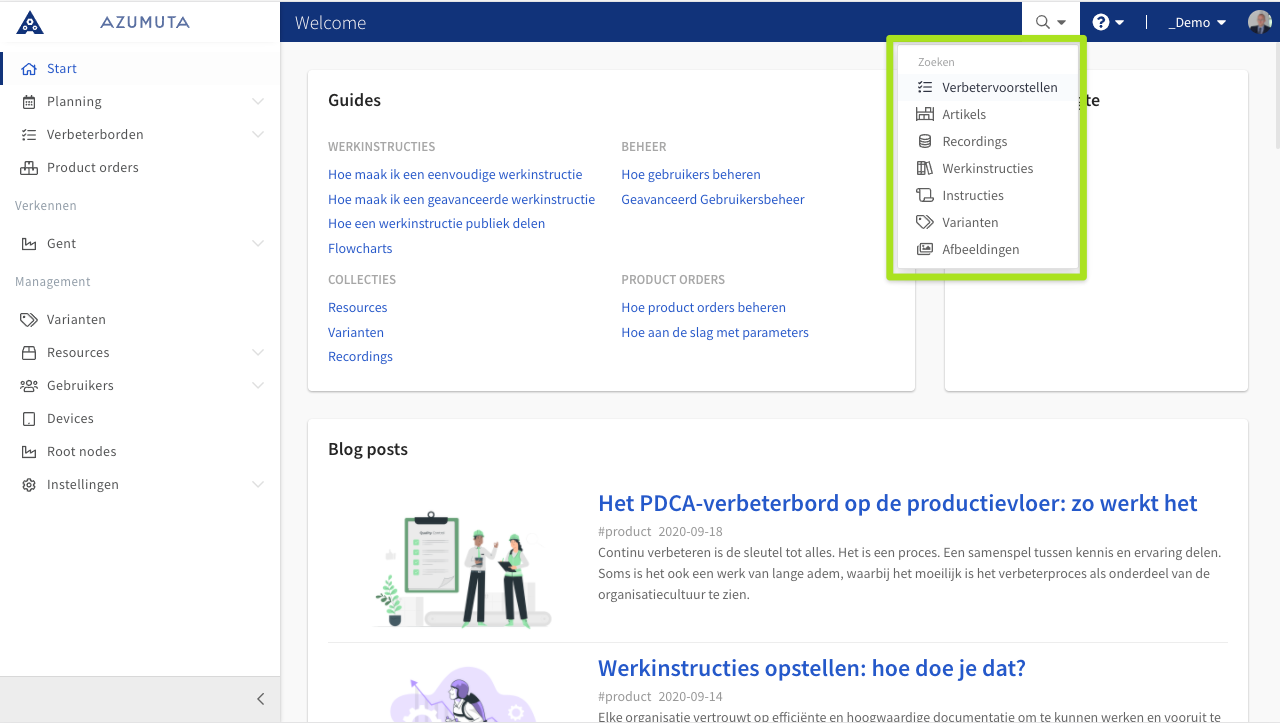
Task: Click the Root nodes chart icon
Action: [28, 452]
